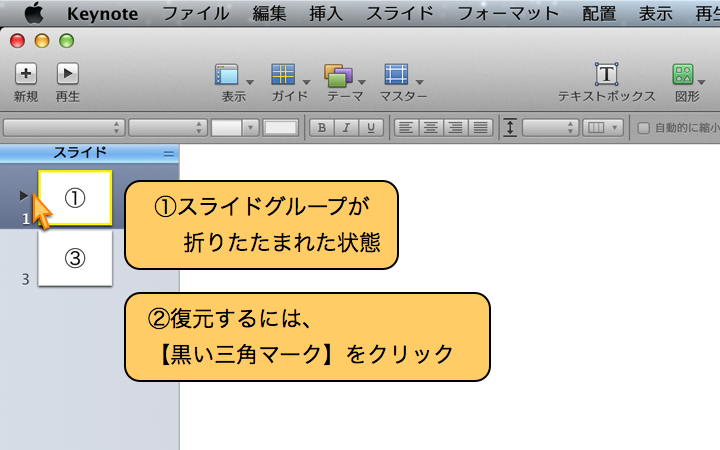Enable 自動的に縮小 checkbox

(643, 128)
